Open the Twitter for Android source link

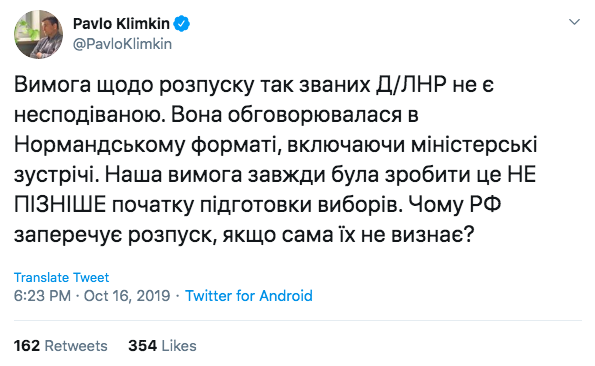[x=249, y=296]
